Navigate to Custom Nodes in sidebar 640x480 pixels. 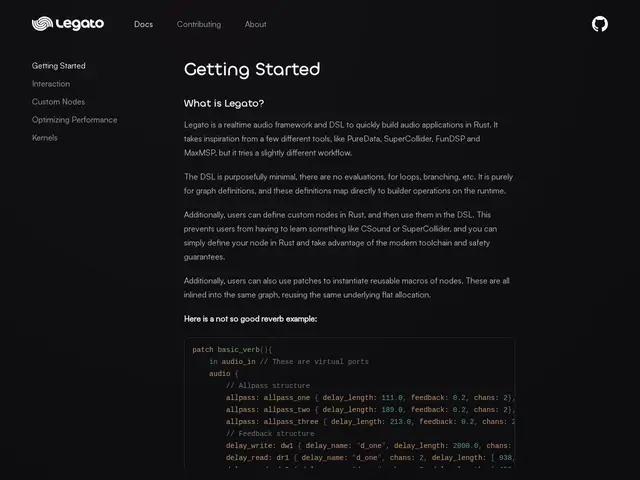click(58, 102)
